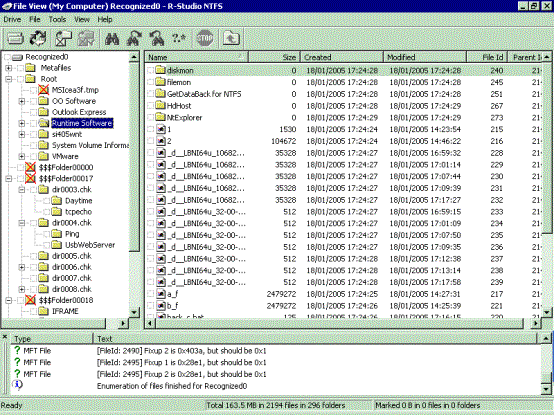This screenshot has width=554, height=415.
Task: Click the diskmon folder icon in file list
Action: click(161, 70)
